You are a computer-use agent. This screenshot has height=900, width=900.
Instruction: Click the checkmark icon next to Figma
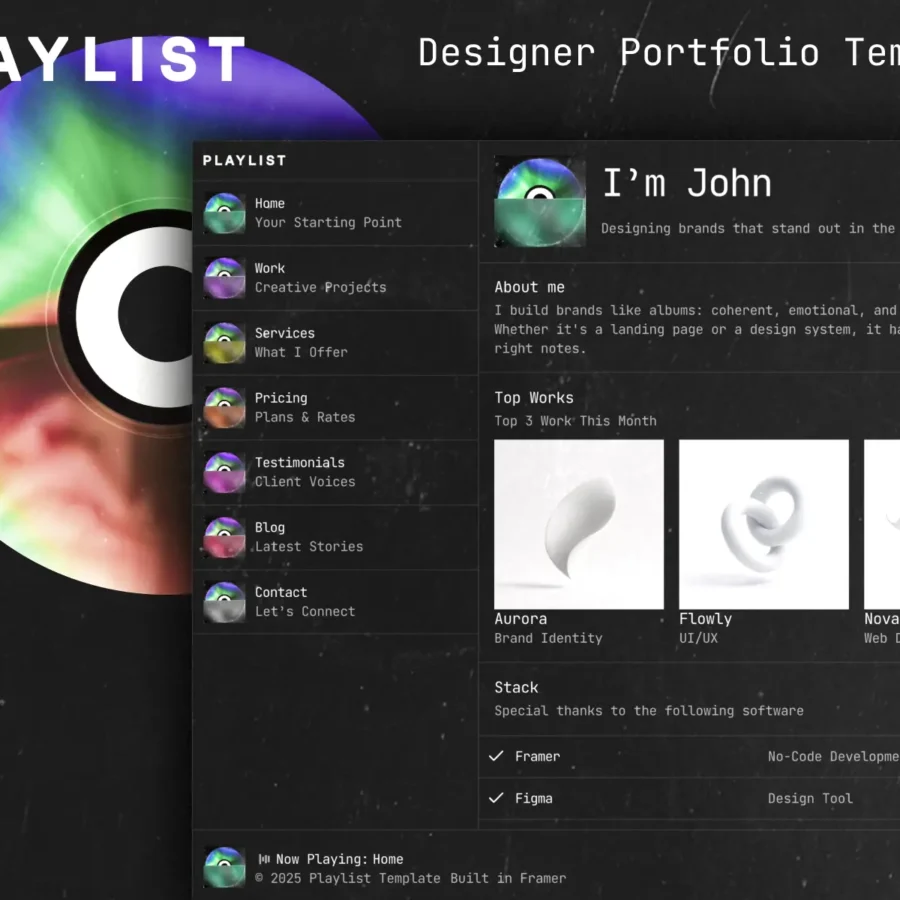pyautogui.click(x=496, y=798)
